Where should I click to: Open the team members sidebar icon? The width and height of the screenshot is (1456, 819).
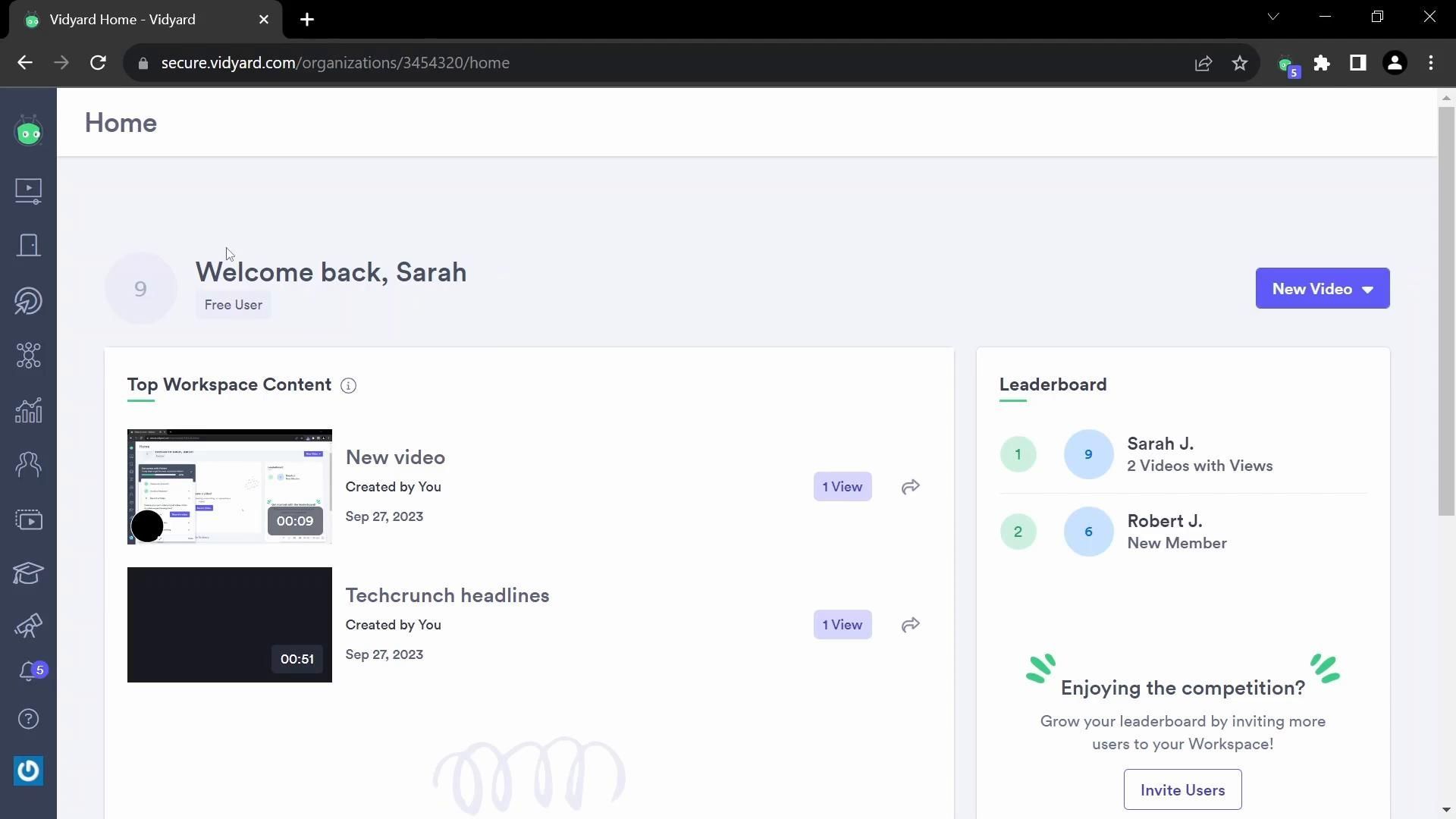28,464
